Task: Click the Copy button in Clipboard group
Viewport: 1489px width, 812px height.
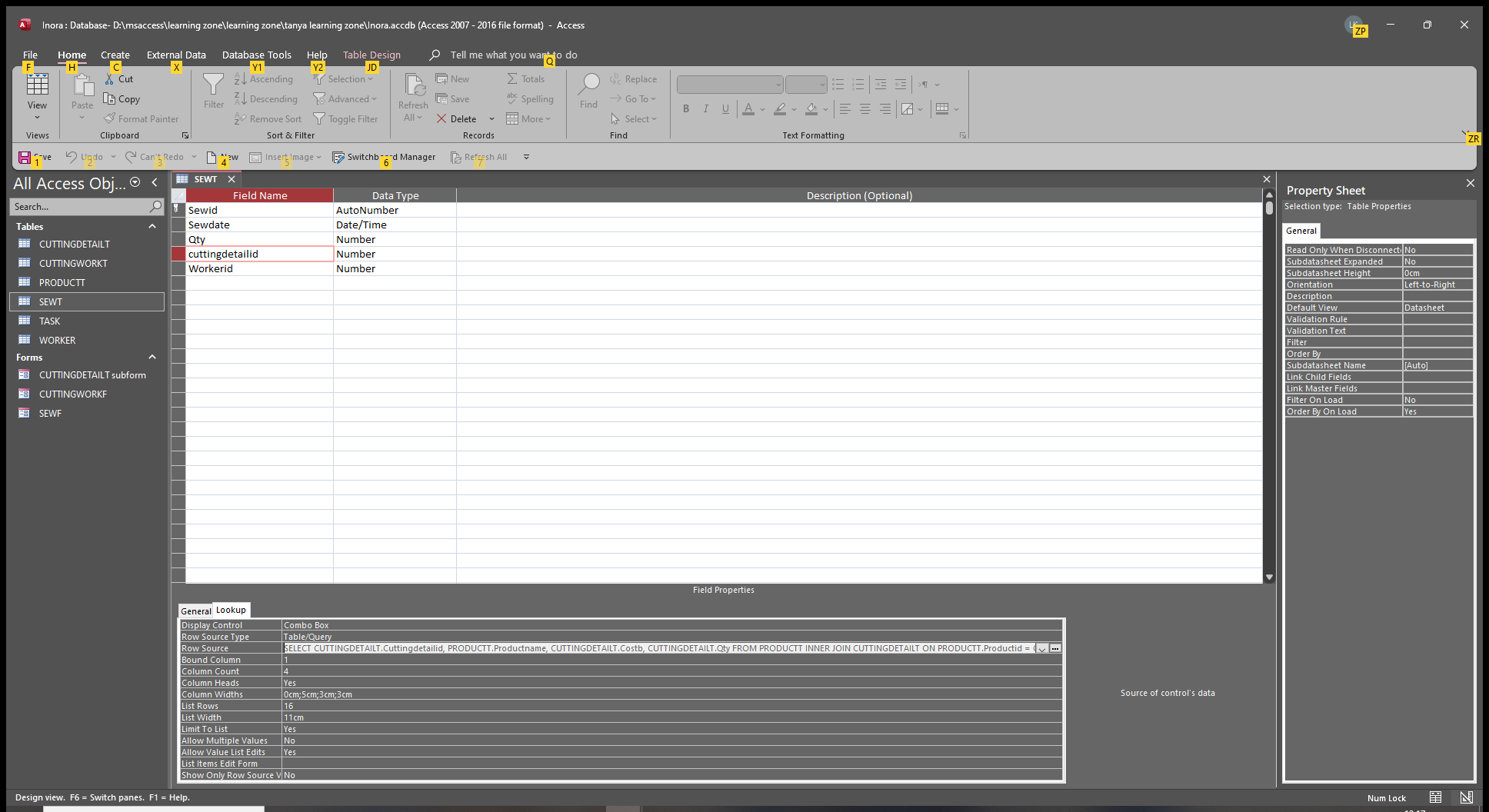Action: 122,99
